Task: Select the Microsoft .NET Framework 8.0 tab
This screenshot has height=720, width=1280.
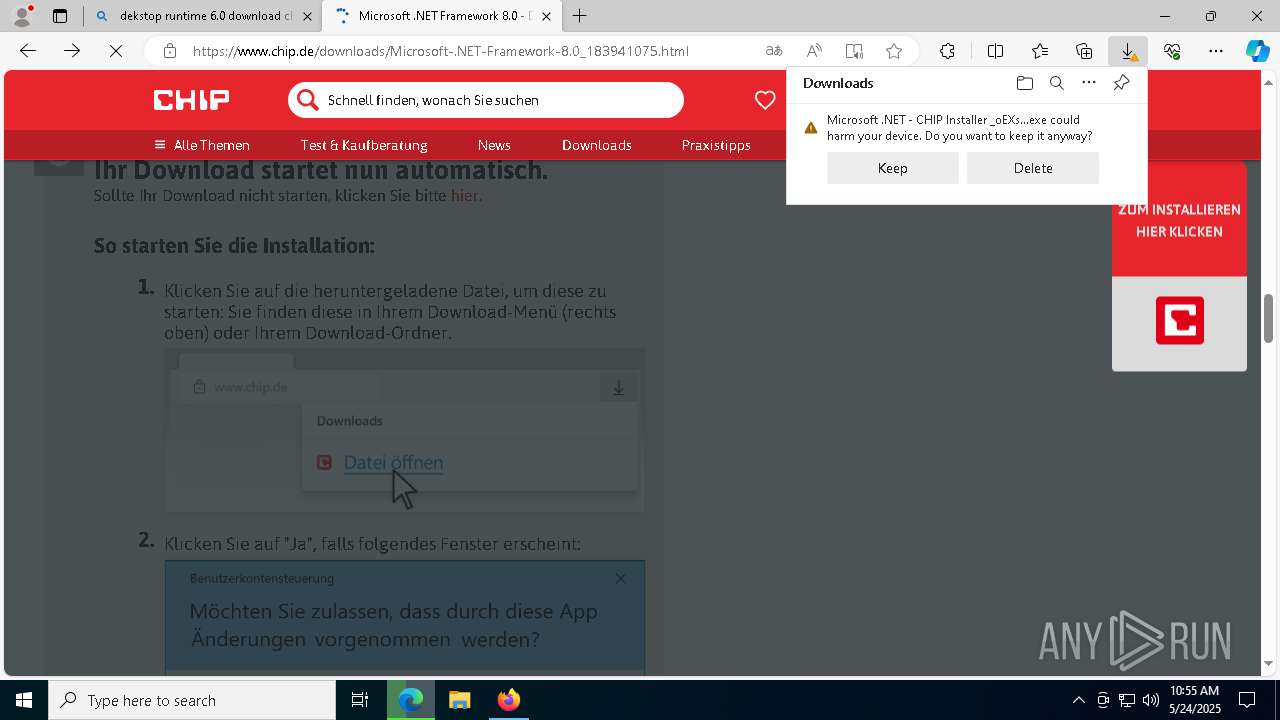Action: pos(444,16)
